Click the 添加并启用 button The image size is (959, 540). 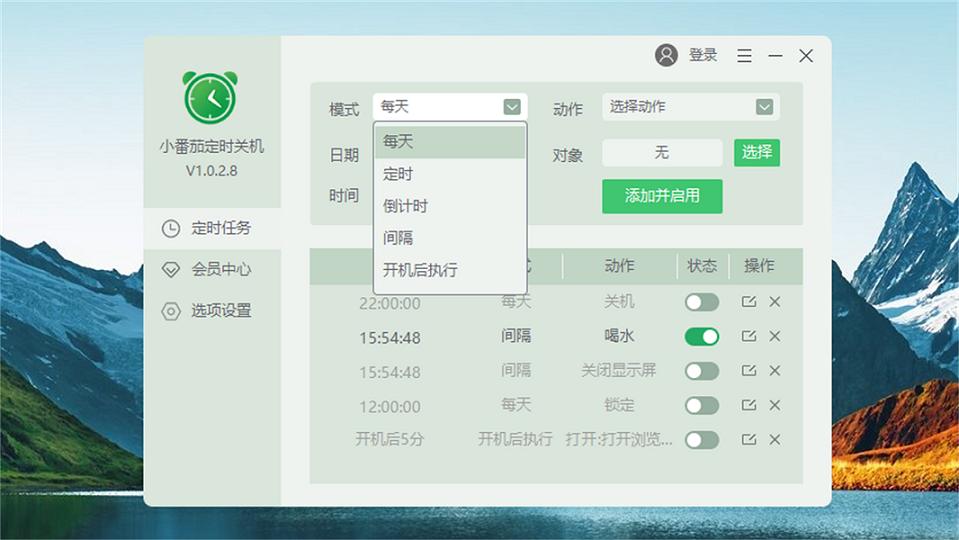pos(661,196)
